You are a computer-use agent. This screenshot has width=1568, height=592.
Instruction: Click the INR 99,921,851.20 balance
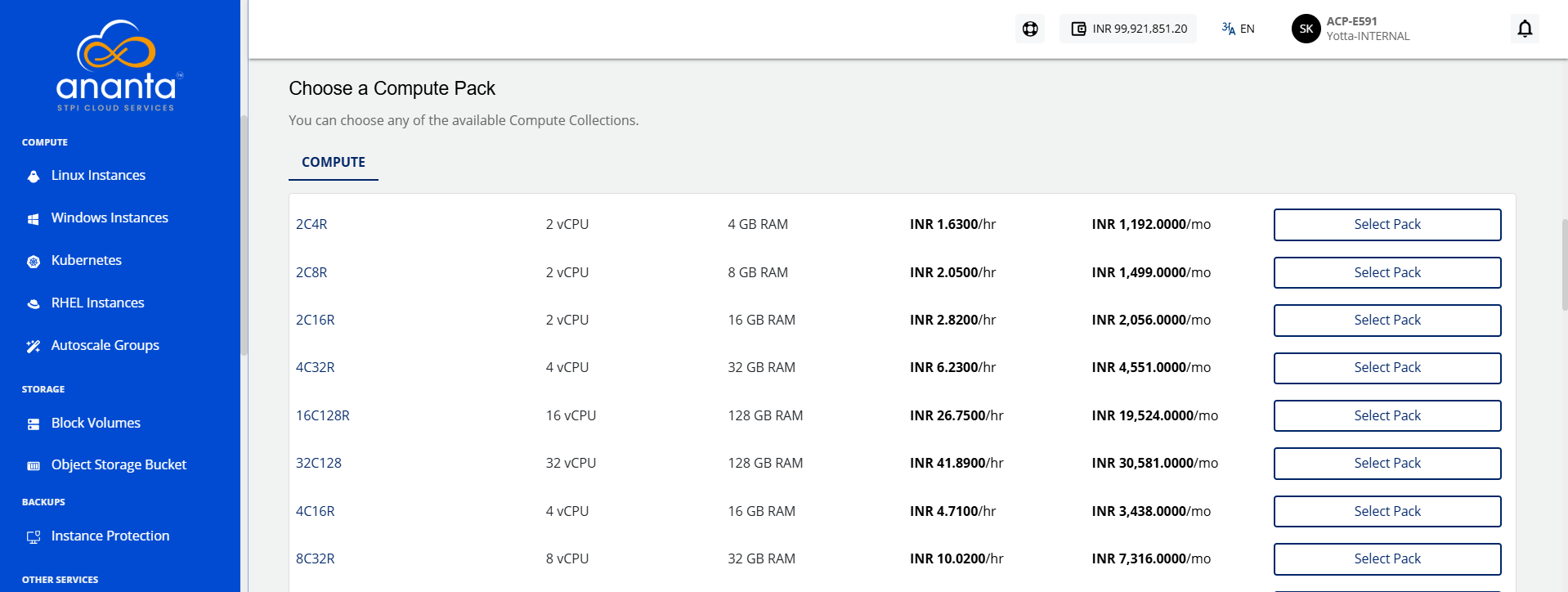[x=1140, y=29]
